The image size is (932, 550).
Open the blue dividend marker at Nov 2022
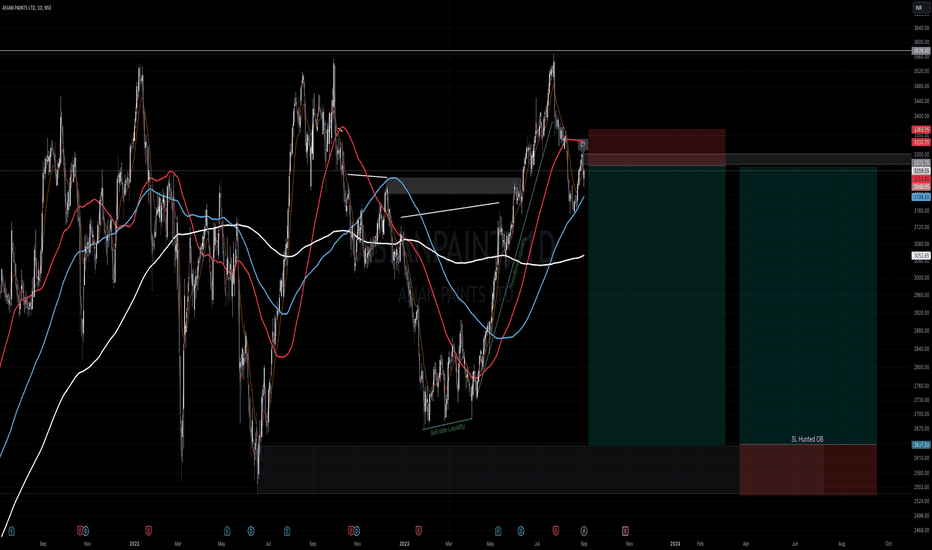357,530
